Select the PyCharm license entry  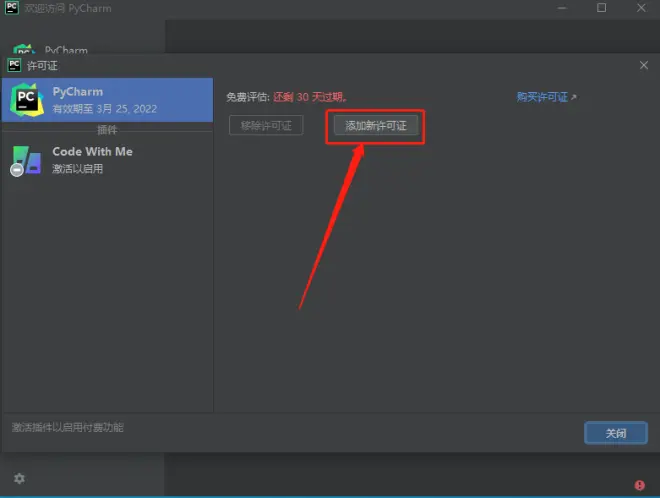(107, 100)
